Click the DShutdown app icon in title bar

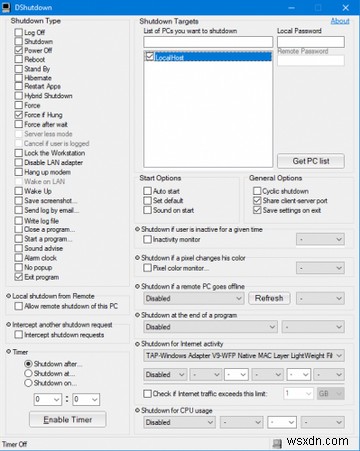tap(6, 7)
